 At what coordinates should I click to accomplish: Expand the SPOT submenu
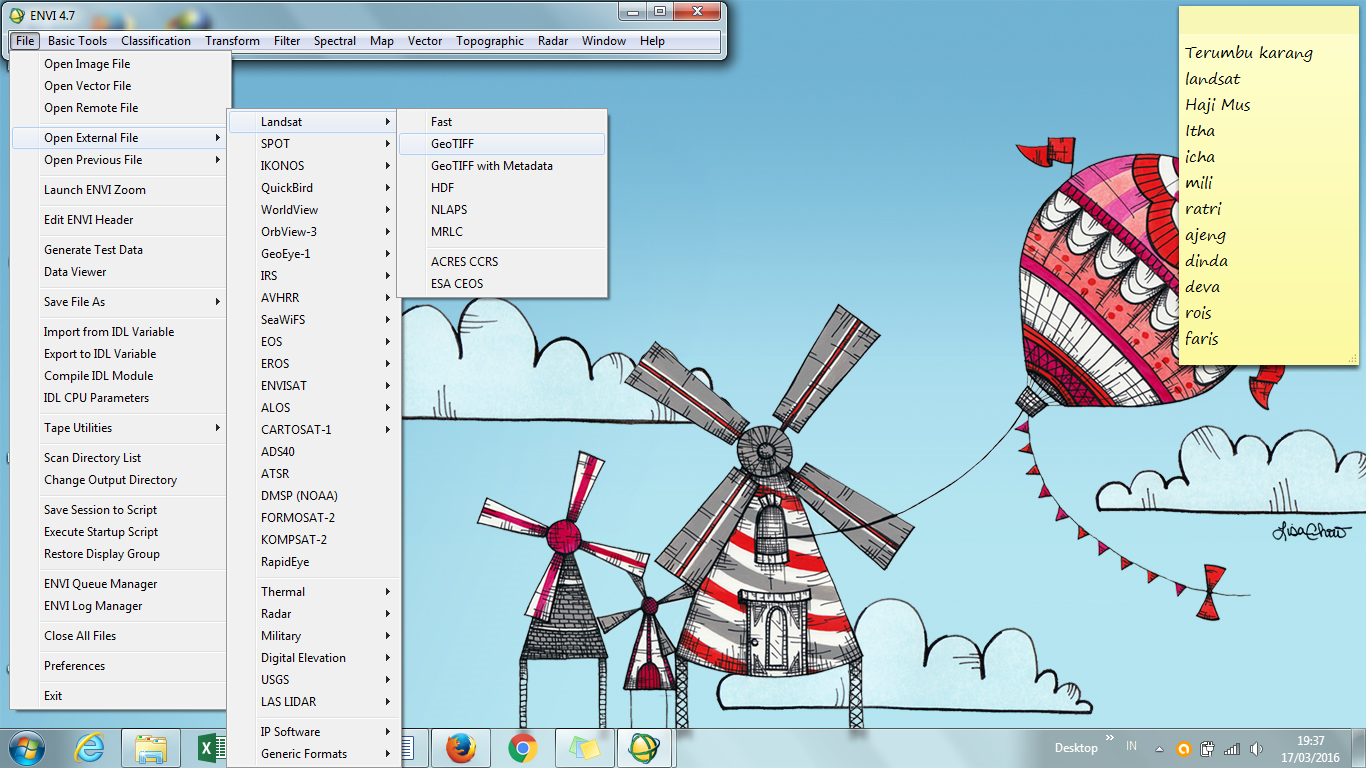point(314,144)
